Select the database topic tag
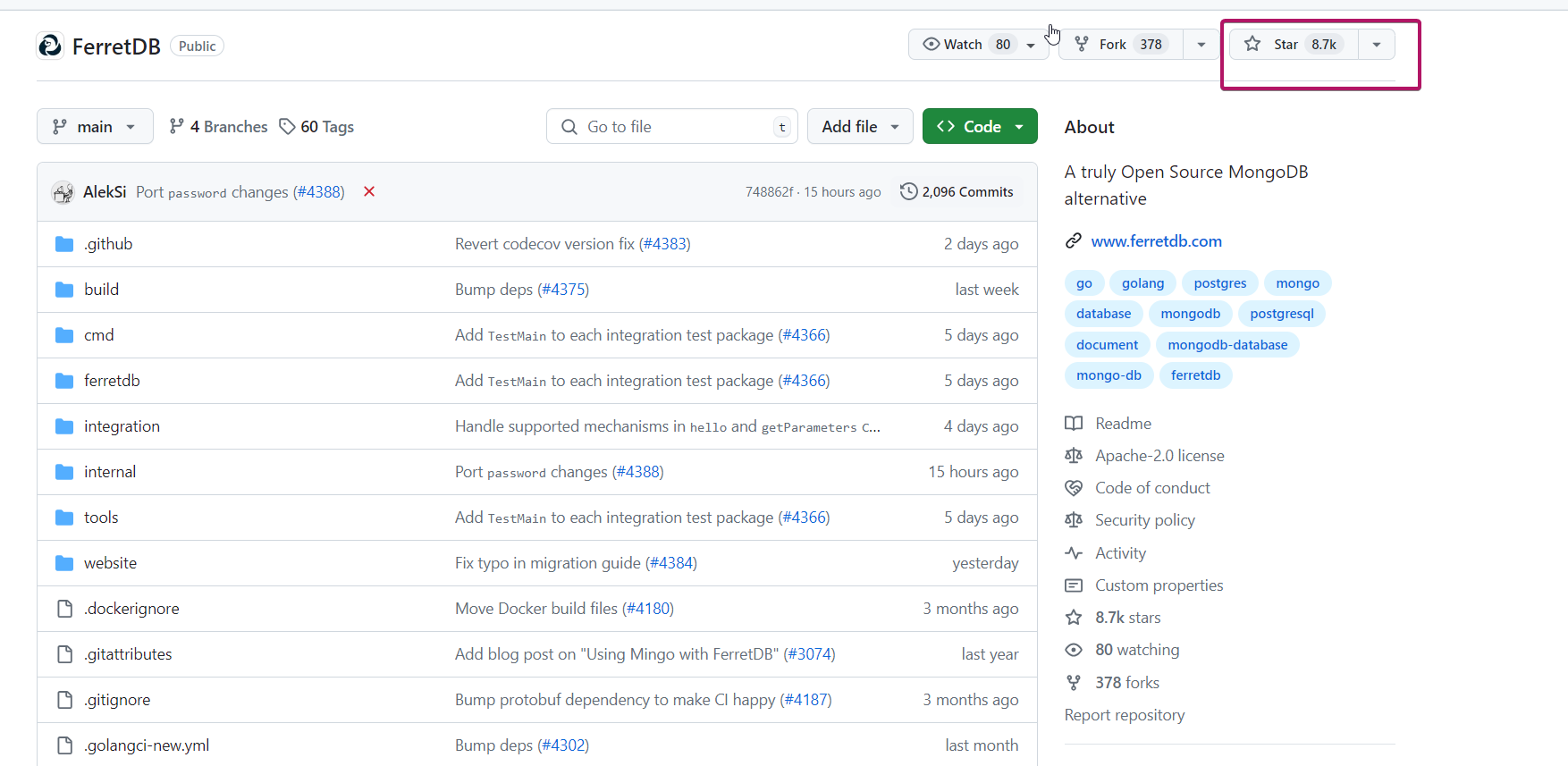Screen dimensions: 1568x766 click(1104, 314)
